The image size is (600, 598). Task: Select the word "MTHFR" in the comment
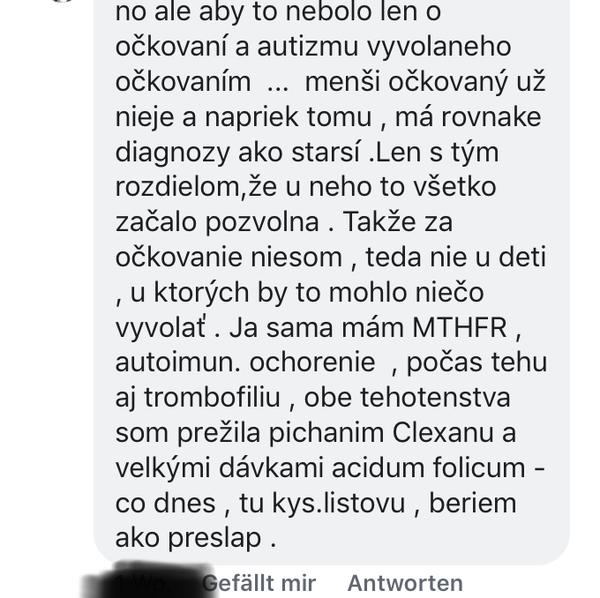(460, 328)
